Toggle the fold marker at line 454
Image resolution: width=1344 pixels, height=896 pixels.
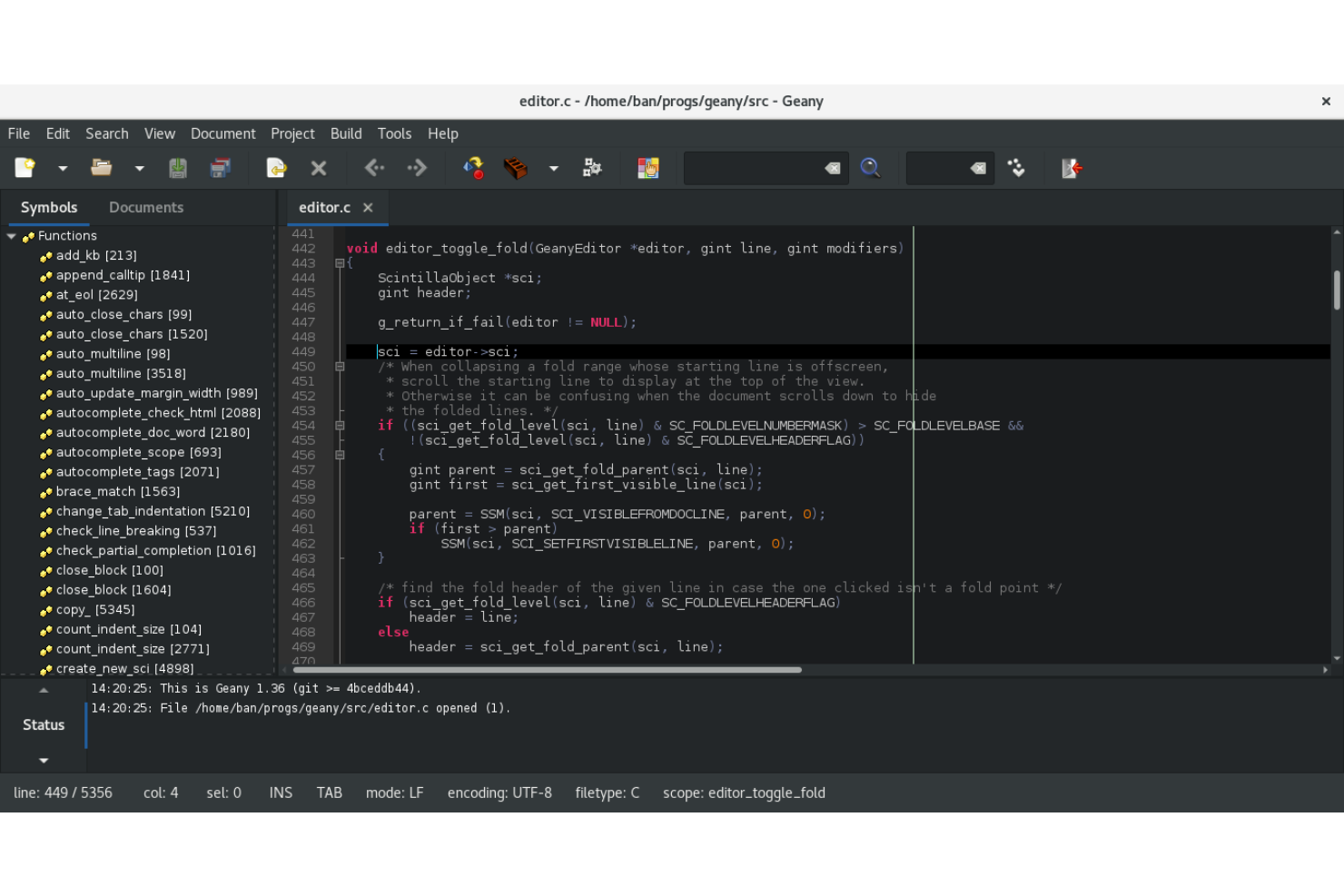coord(340,426)
